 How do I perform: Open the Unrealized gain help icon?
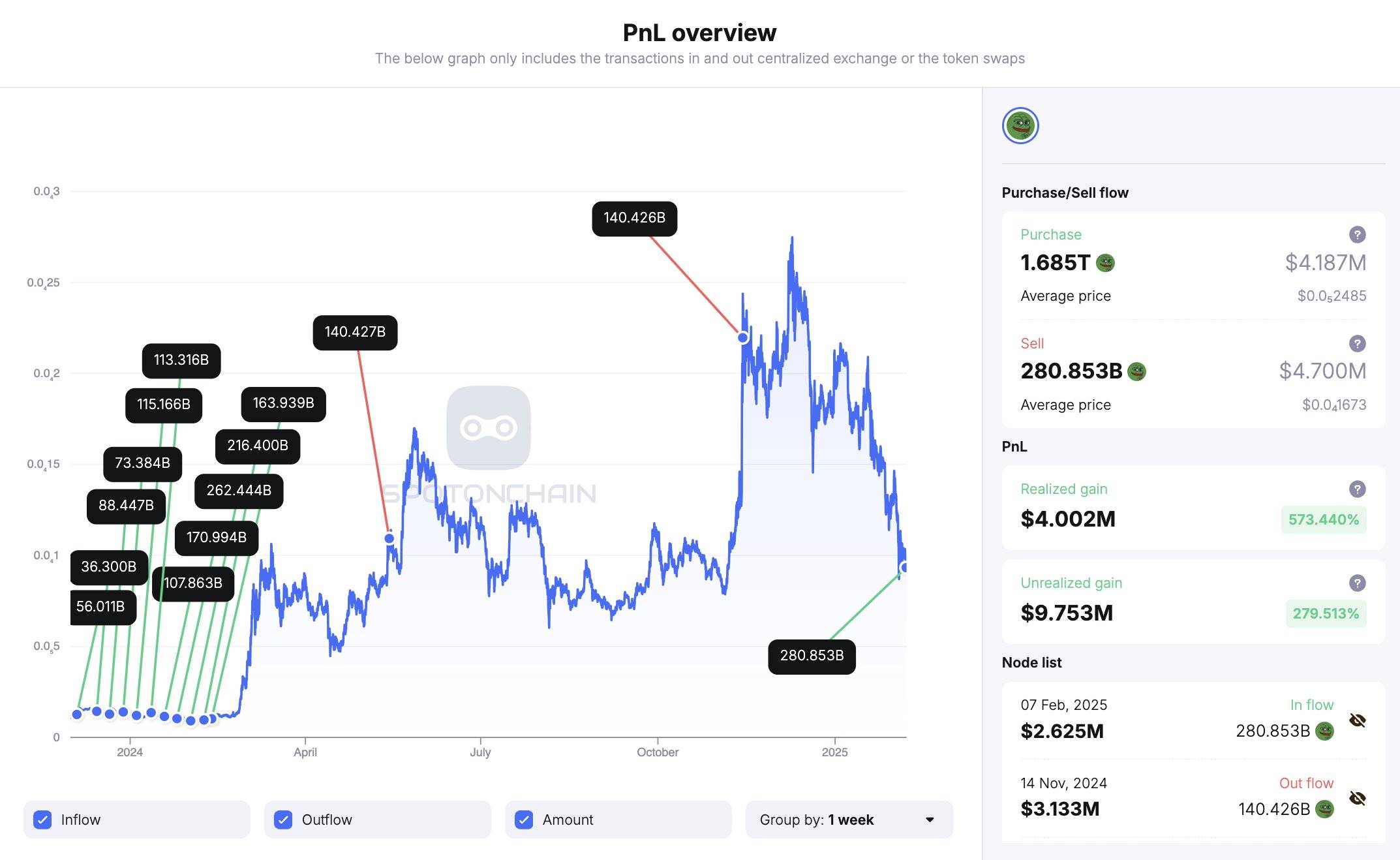coord(1357,583)
